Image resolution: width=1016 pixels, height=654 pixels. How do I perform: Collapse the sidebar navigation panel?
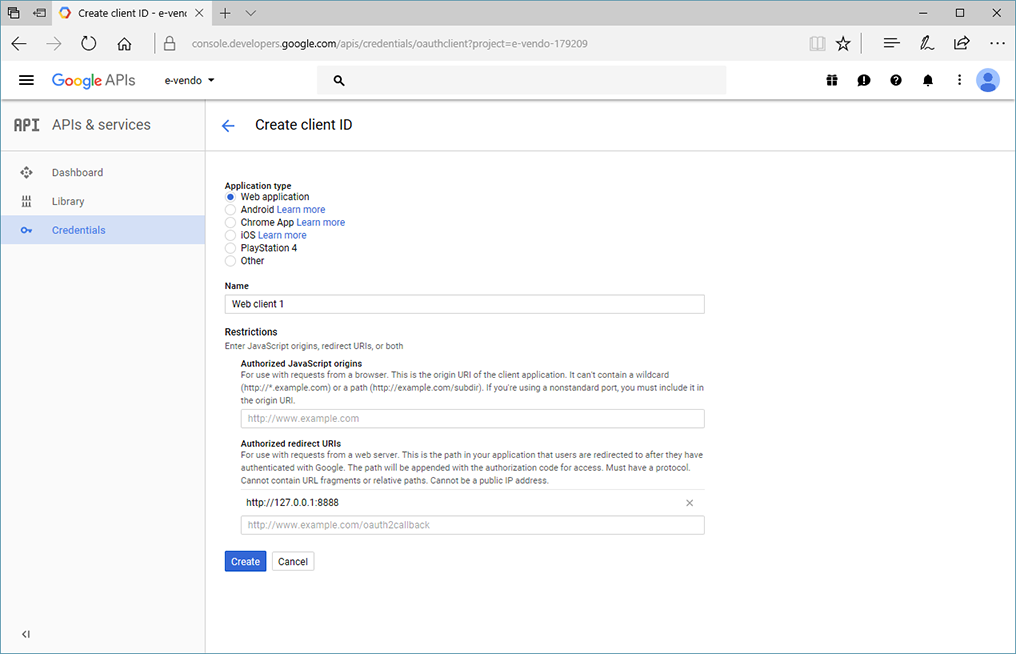click(26, 634)
